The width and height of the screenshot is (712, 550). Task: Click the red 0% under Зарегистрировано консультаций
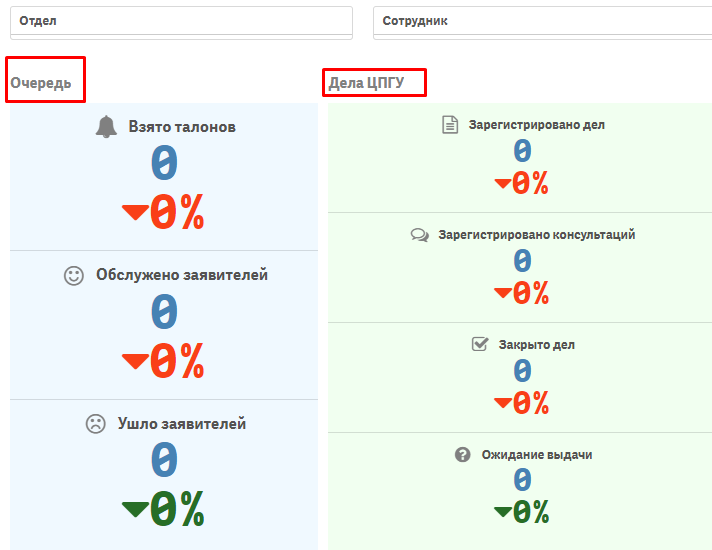[530, 293]
